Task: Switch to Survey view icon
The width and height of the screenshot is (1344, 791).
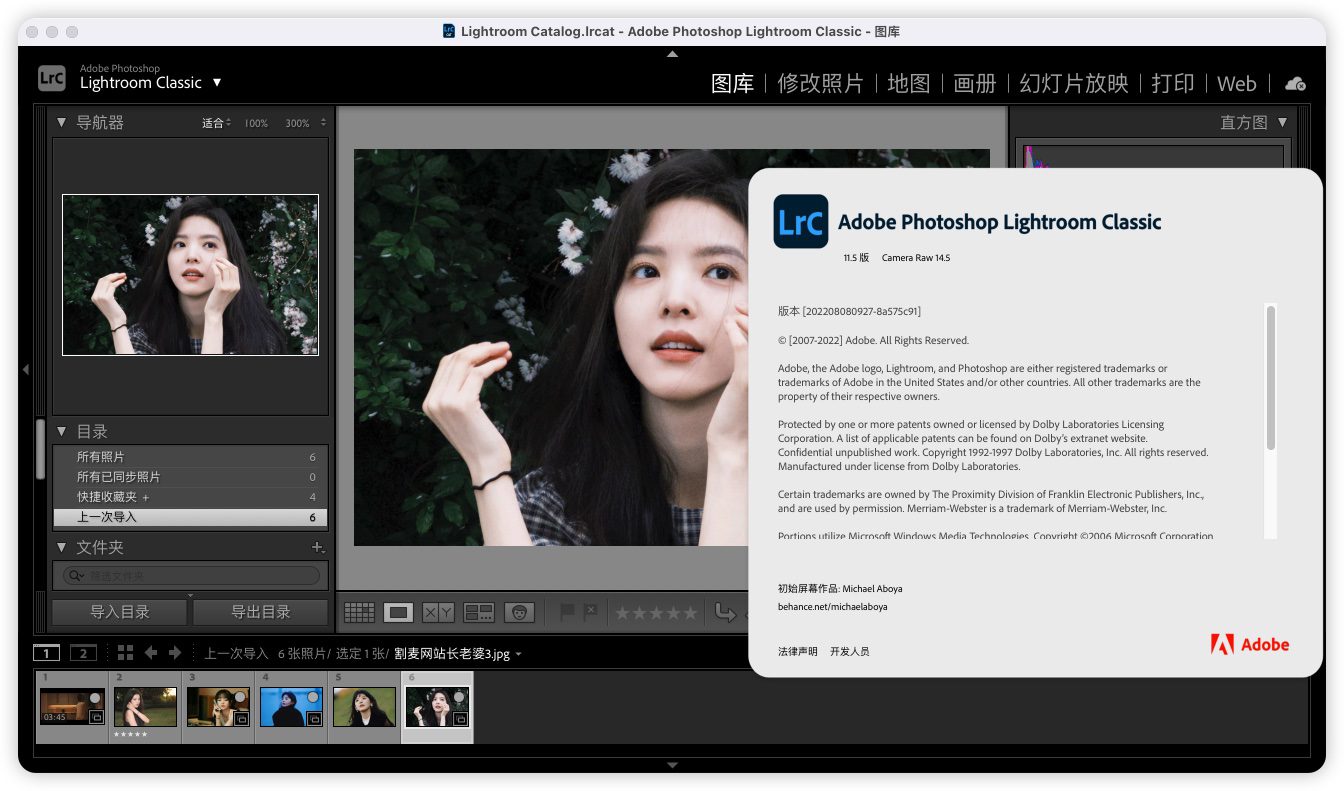Action: click(479, 612)
